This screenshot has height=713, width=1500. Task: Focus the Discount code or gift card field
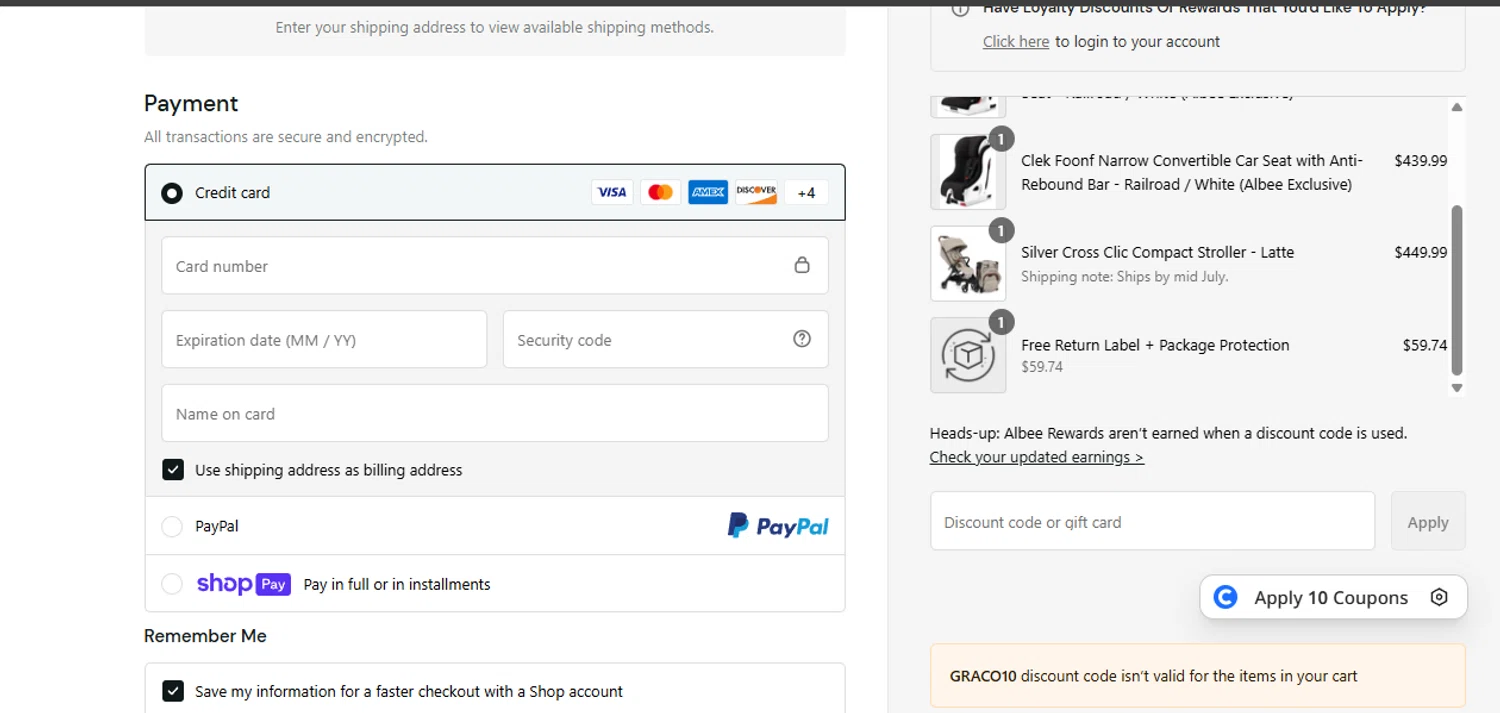coord(1152,521)
